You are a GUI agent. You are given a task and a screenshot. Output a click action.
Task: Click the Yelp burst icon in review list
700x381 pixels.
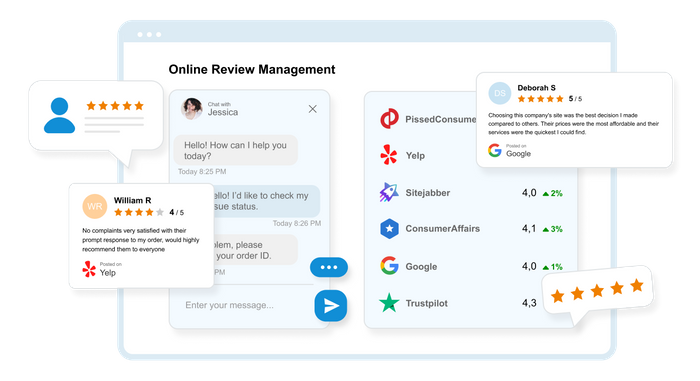(x=389, y=155)
